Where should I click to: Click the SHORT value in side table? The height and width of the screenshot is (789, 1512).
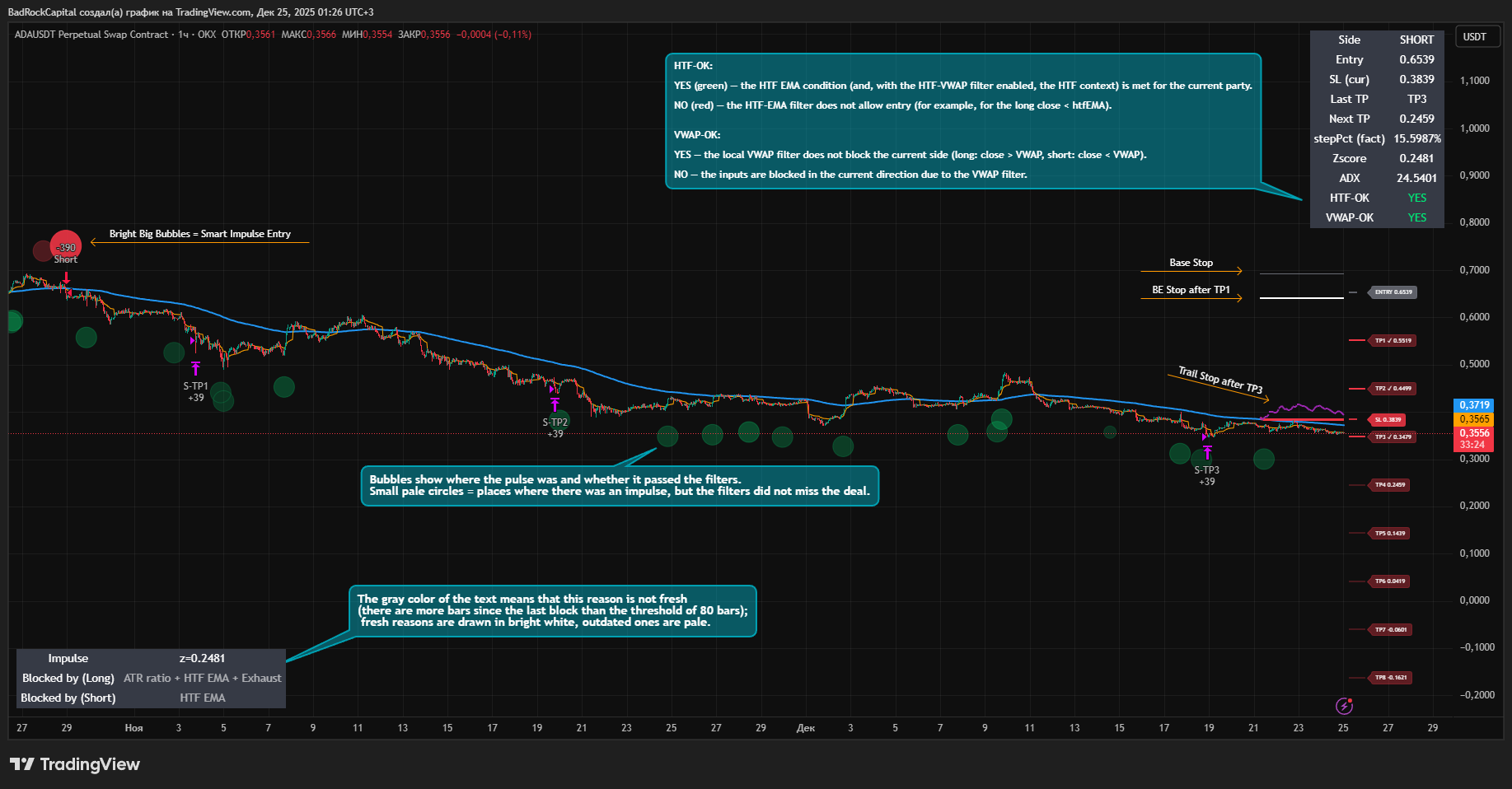point(1416,40)
